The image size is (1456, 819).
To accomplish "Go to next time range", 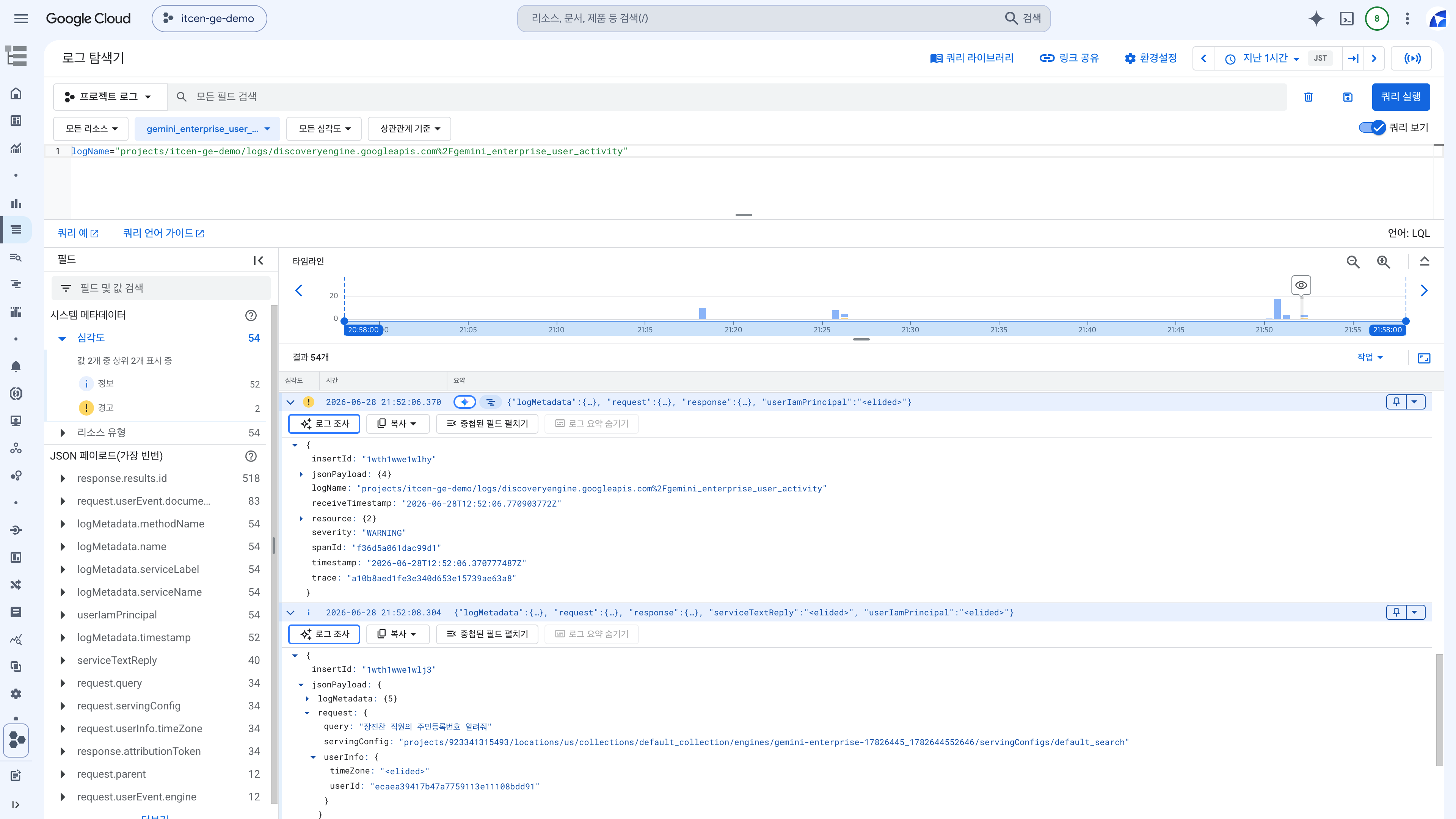I will click(1374, 58).
